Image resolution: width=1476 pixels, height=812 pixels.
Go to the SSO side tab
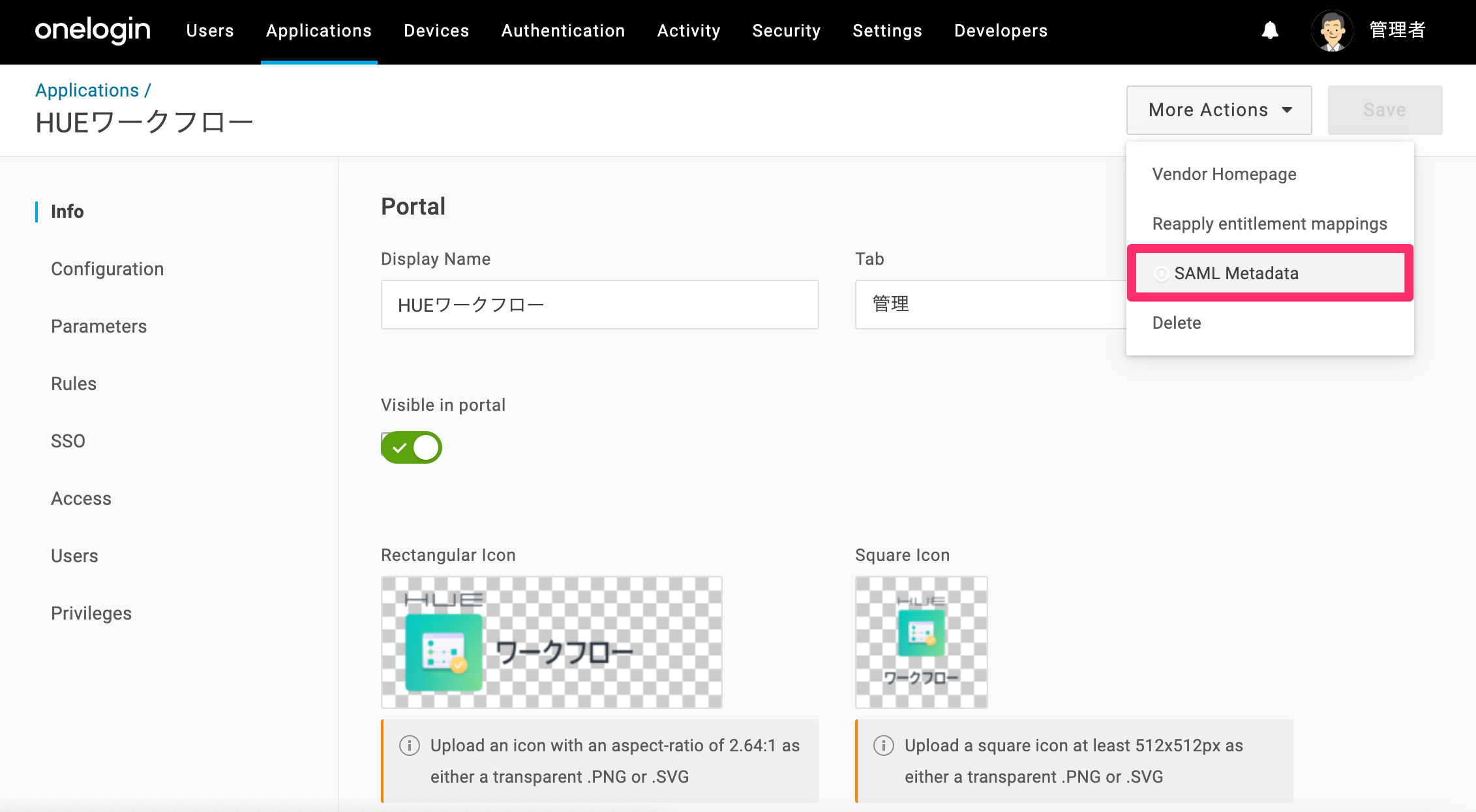coord(68,441)
